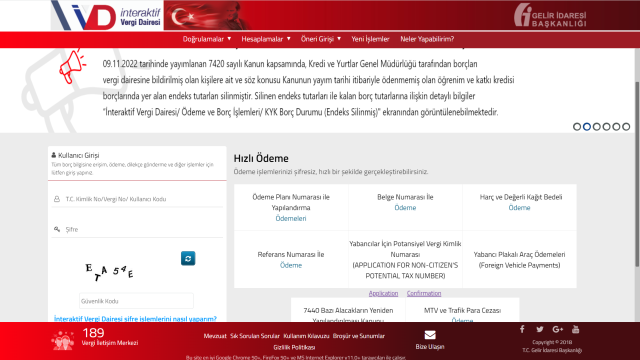Click the Application link
640x360 pixels.
click(383, 293)
